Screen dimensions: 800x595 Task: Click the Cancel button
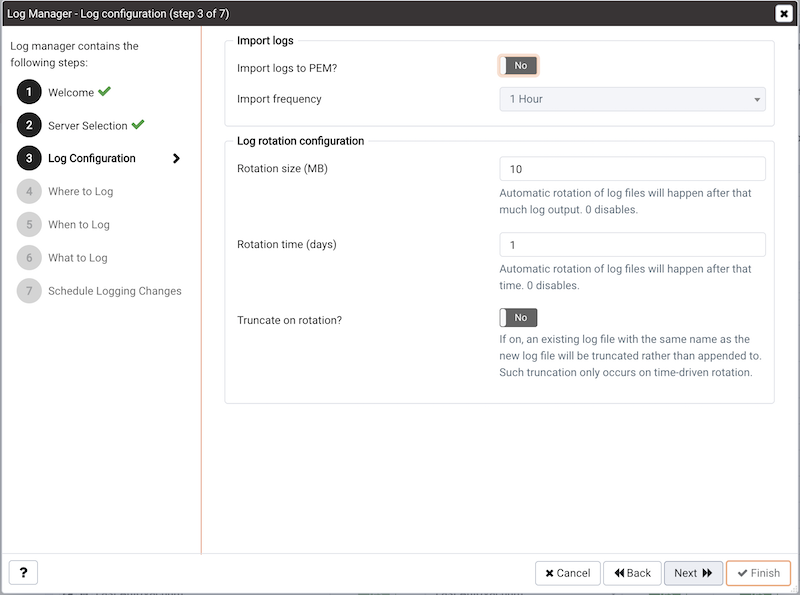(x=567, y=573)
